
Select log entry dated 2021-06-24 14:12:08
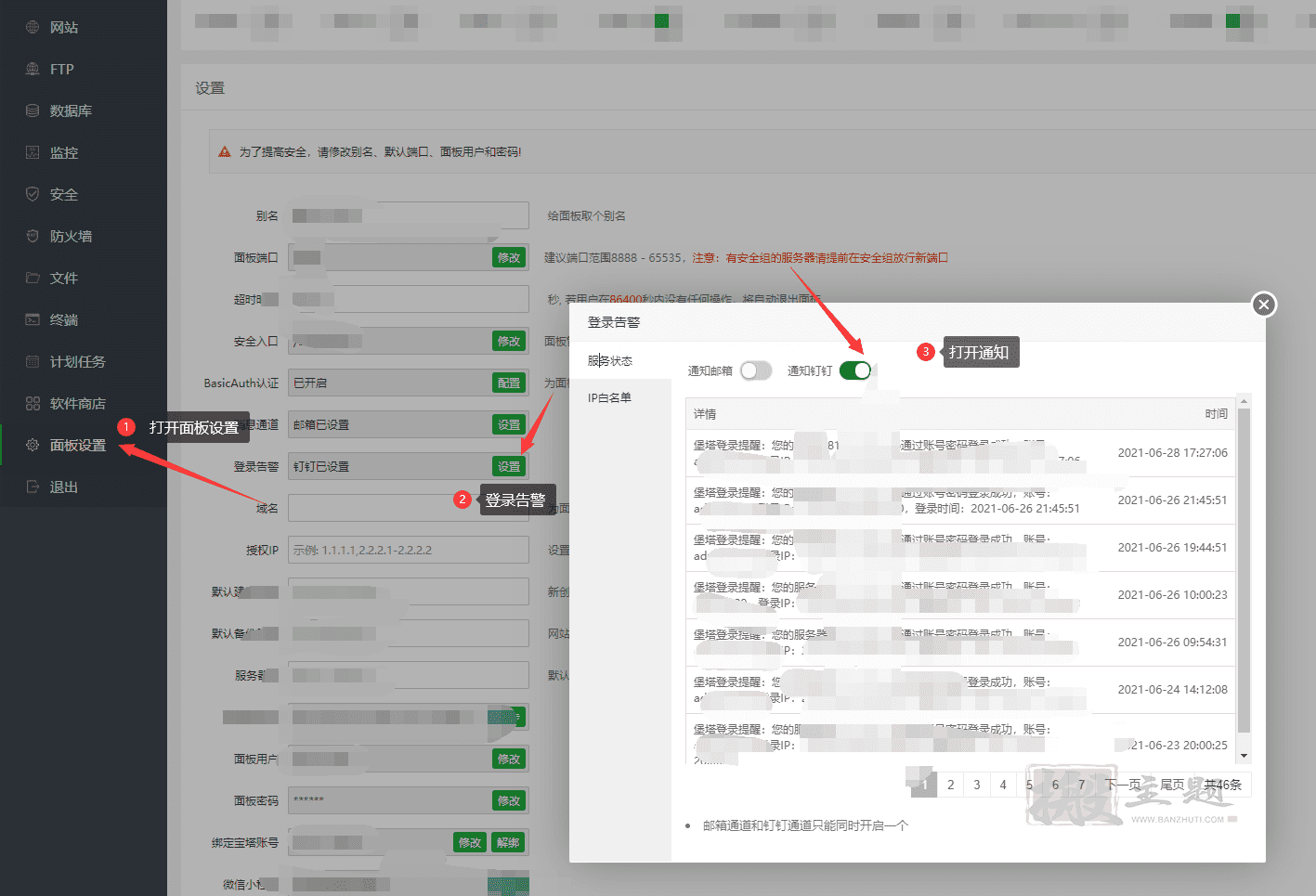tap(960, 690)
